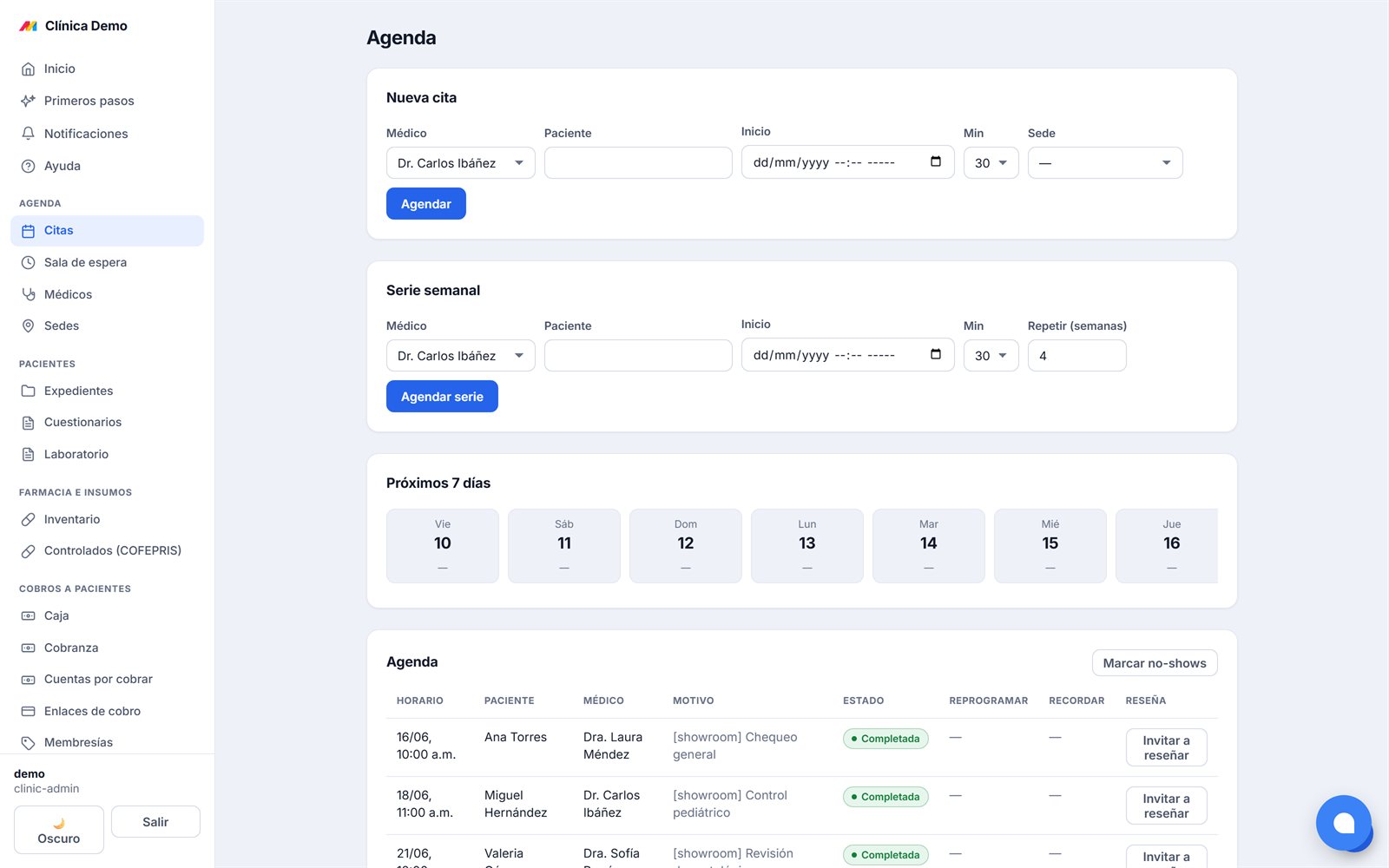
Task: Expand Médico dropdown in Nueva cita
Action: pos(460,163)
